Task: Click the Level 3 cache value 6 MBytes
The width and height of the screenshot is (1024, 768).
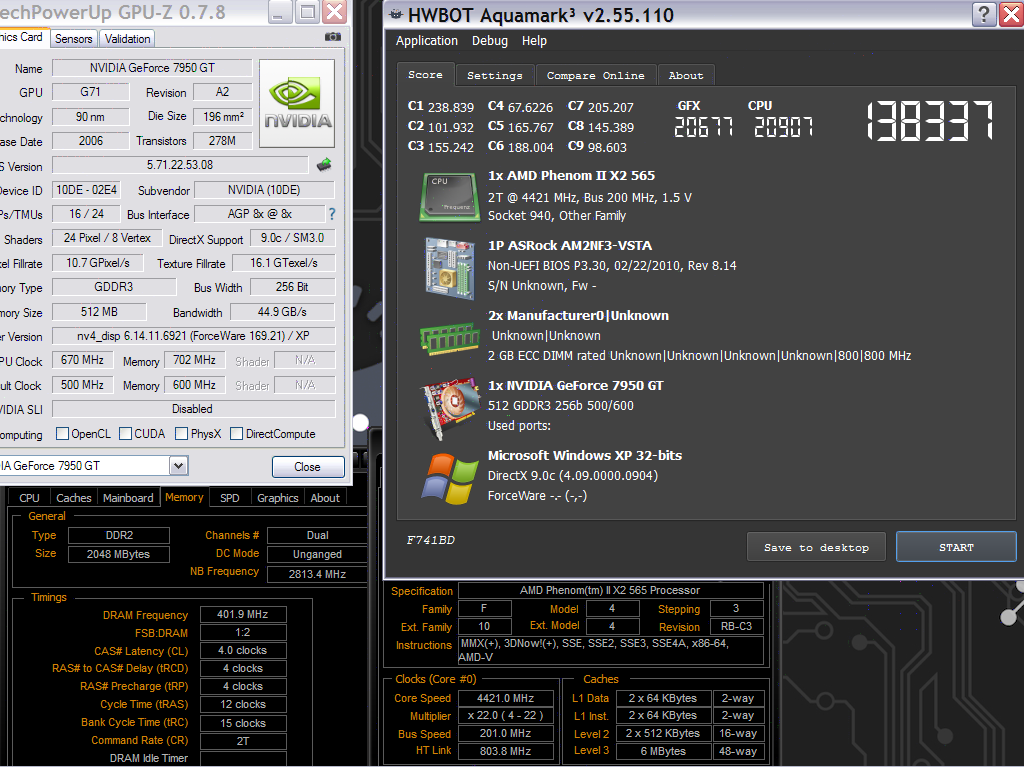Action: tap(663, 751)
